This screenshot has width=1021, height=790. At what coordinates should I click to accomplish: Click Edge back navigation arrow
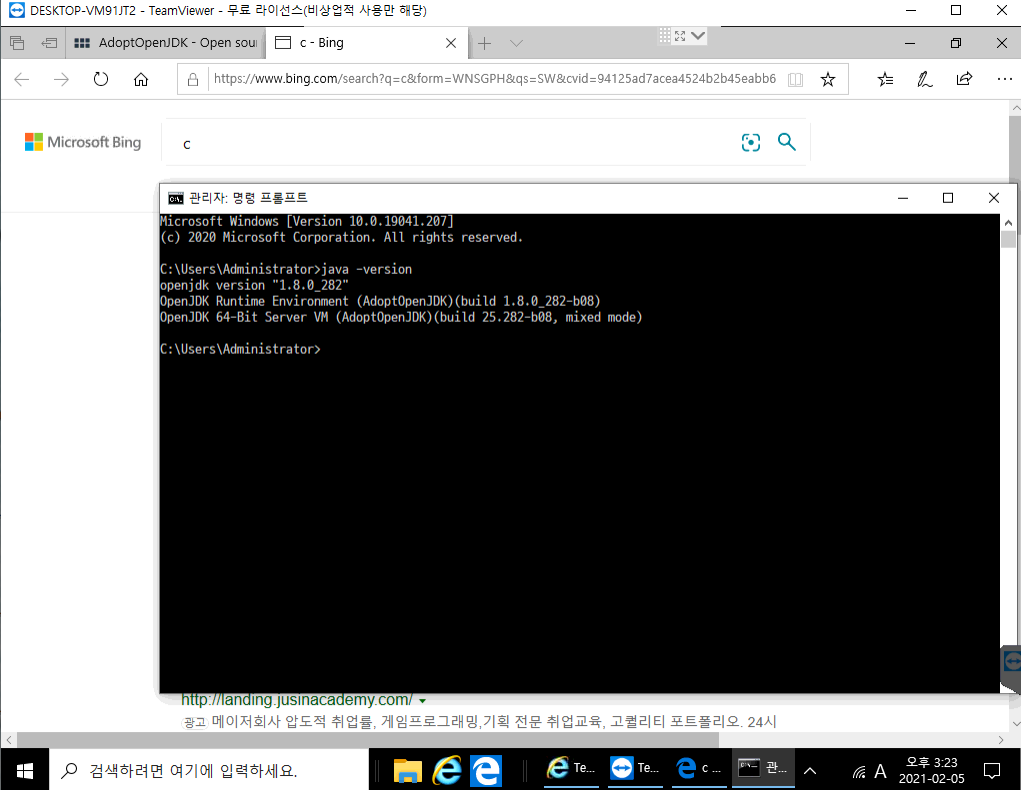(x=21, y=79)
